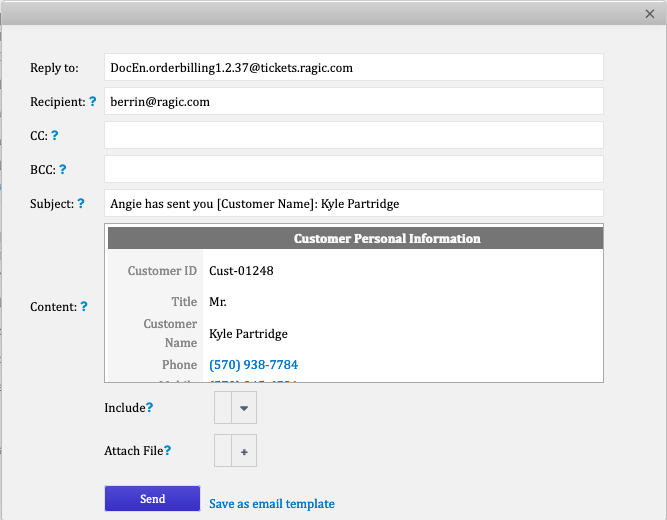The height and width of the screenshot is (520, 667).
Task: Click the Subject help question mark icon
Action: [81, 204]
